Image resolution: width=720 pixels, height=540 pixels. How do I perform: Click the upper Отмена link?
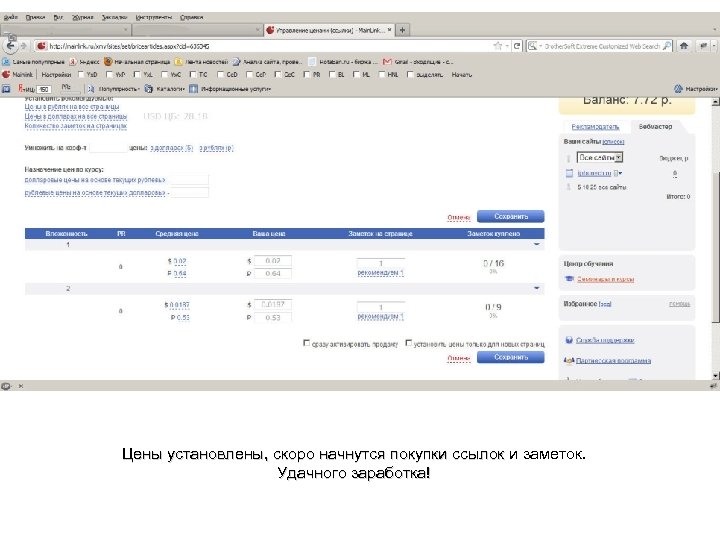[x=459, y=217]
